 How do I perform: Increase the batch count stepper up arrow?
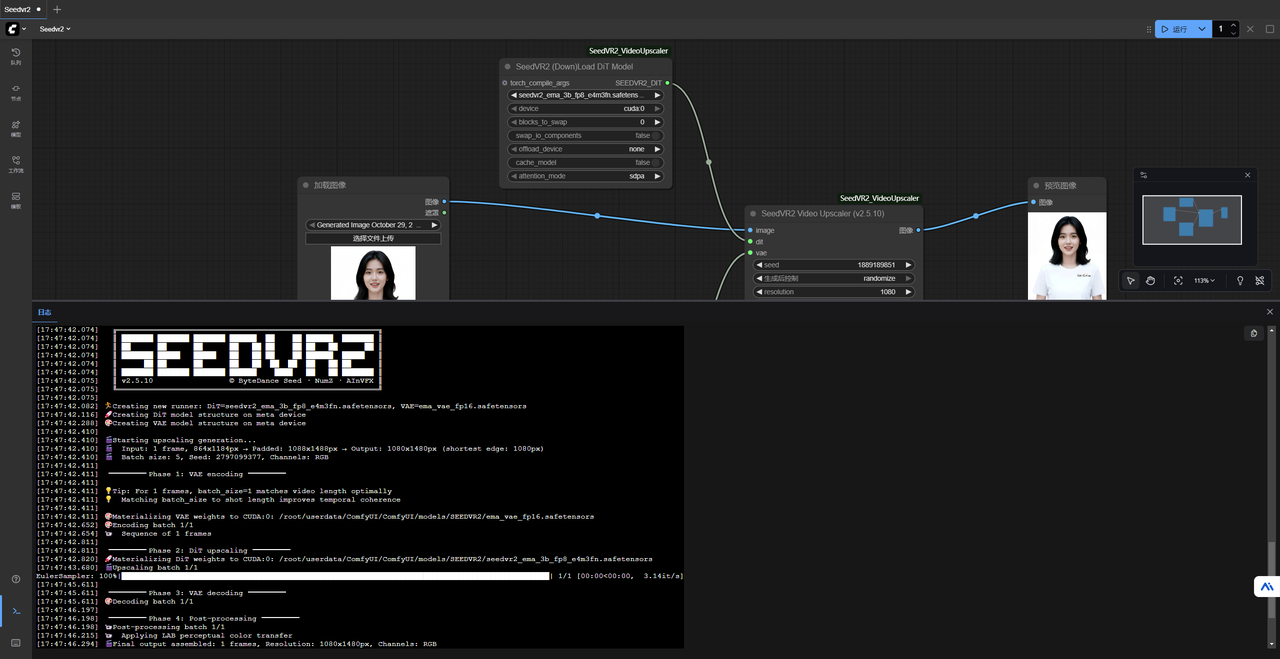1233,25
